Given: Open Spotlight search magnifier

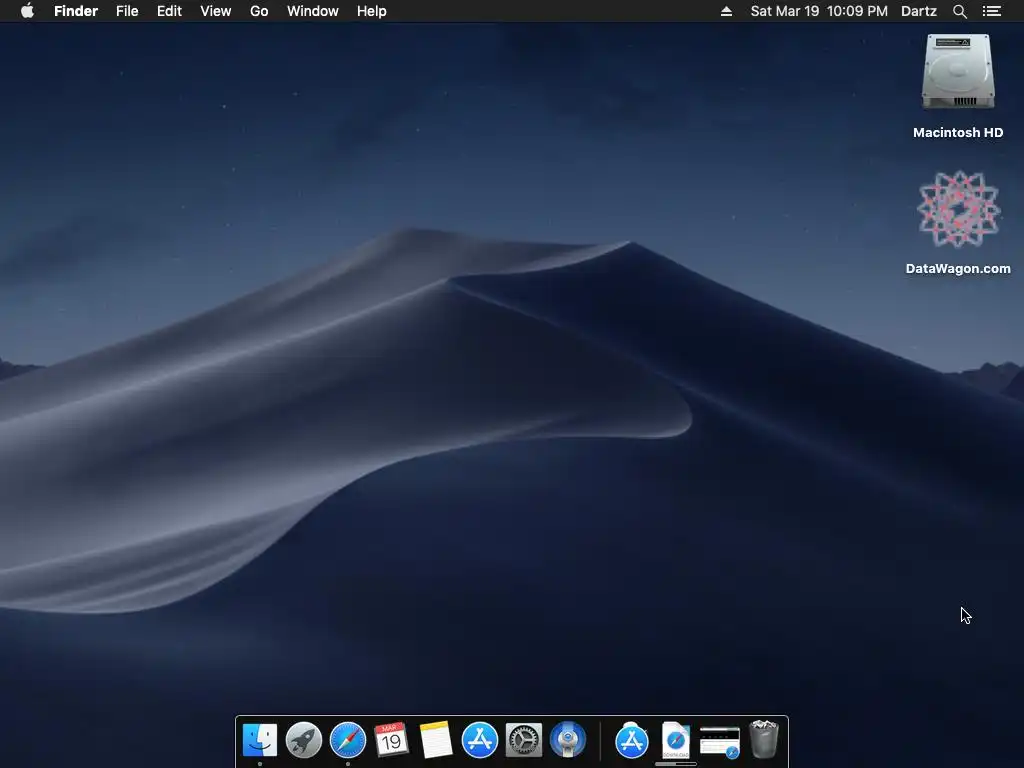Looking at the screenshot, I should [x=959, y=11].
